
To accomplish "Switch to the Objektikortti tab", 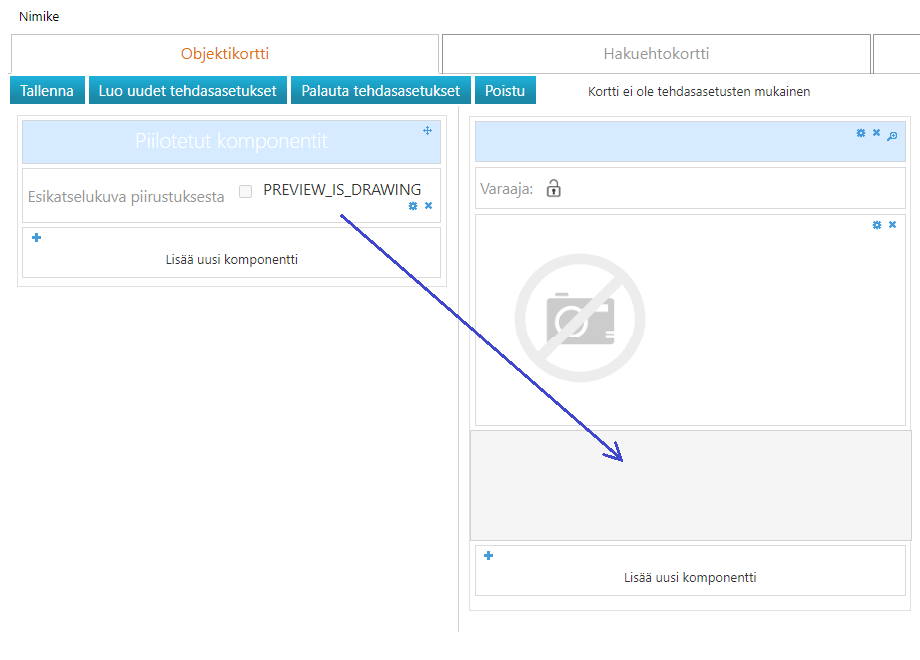I will pyautogui.click(x=225, y=54).
